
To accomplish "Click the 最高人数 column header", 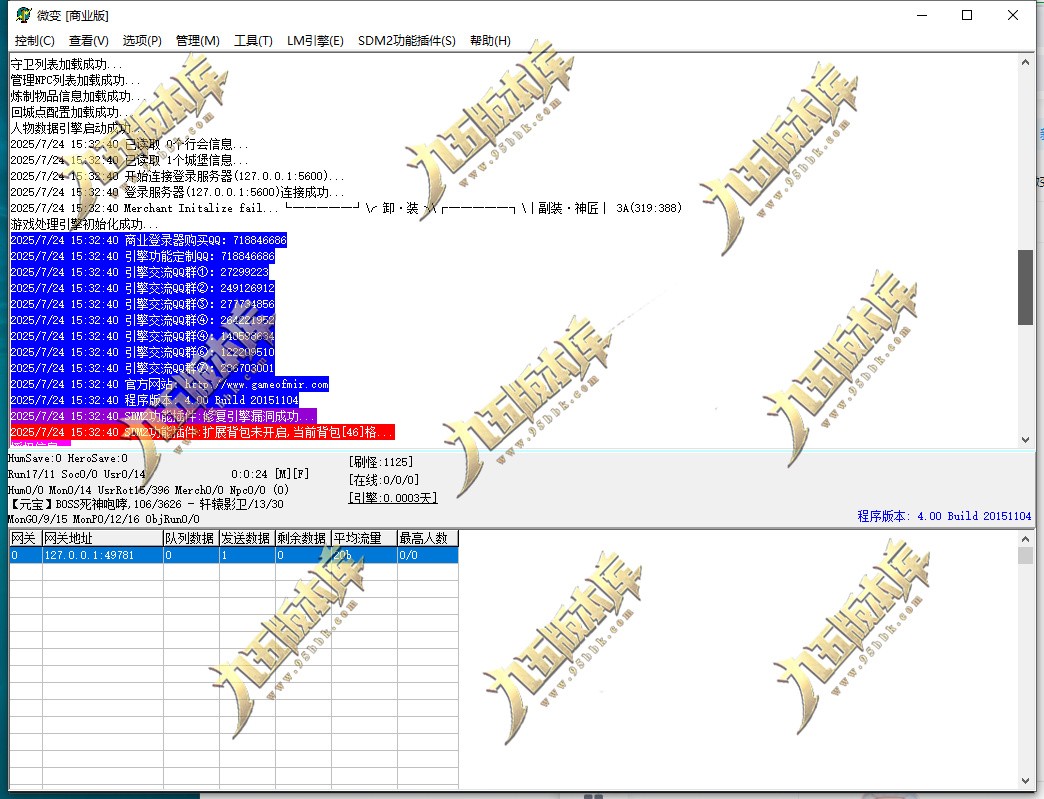I will [x=427, y=538].
